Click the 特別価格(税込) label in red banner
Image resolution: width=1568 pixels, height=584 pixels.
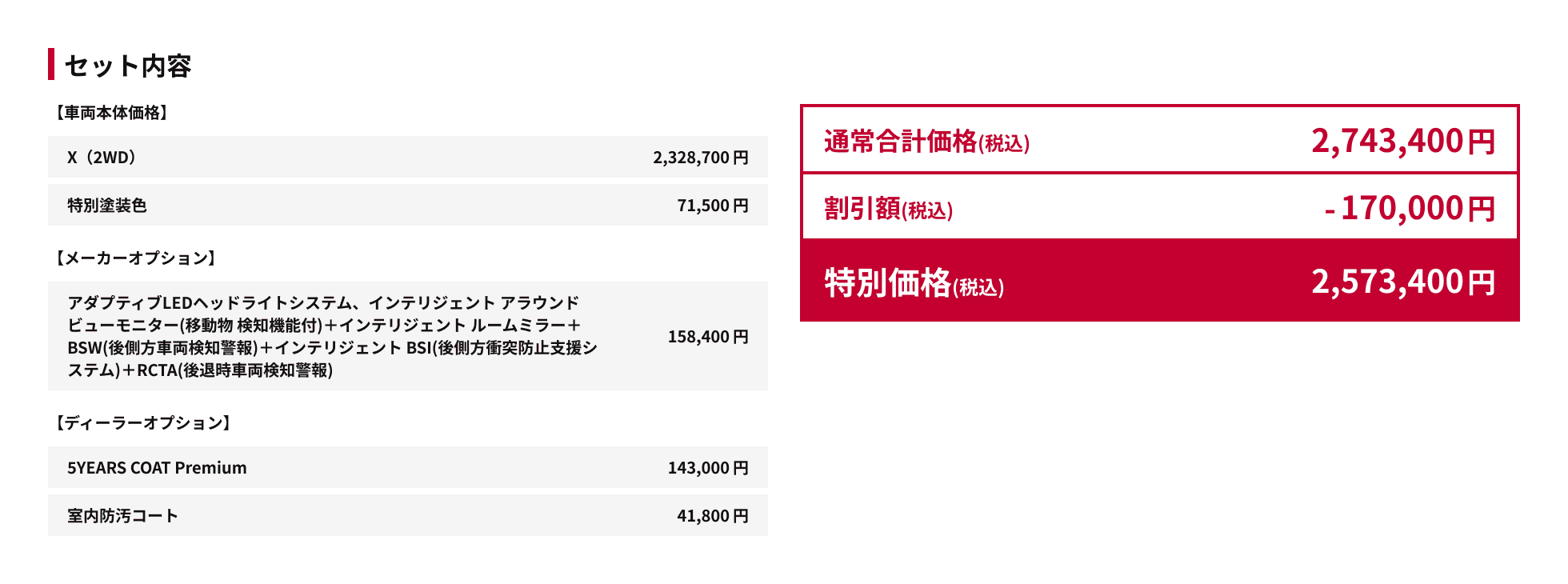click(914, 282)
